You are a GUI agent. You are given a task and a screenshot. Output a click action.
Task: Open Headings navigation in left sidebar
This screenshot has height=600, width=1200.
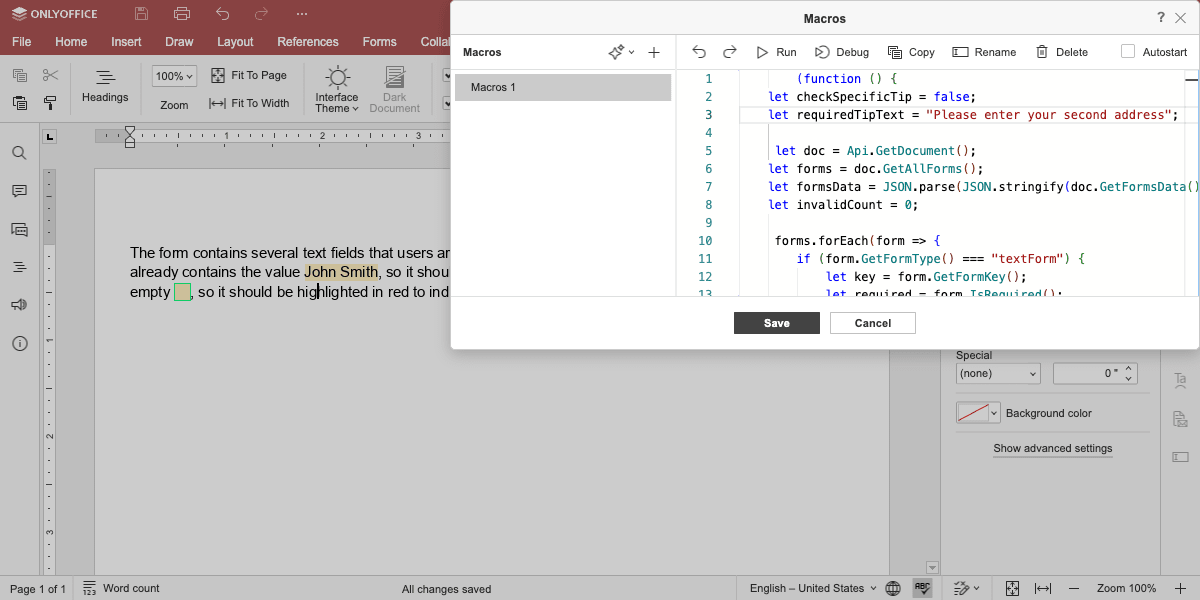[19, 267]
